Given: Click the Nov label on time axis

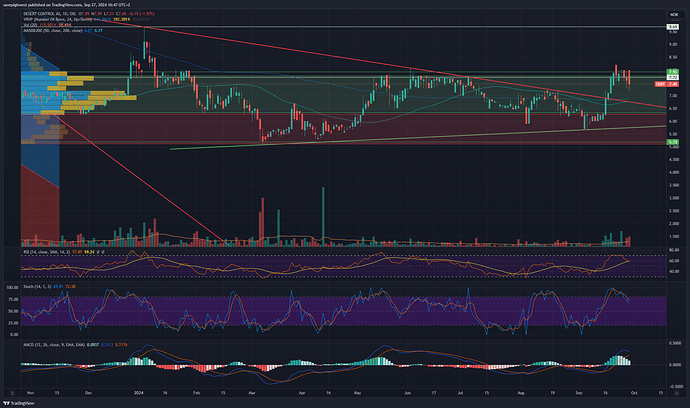Looking at the screenshot, I should point(30,393).
